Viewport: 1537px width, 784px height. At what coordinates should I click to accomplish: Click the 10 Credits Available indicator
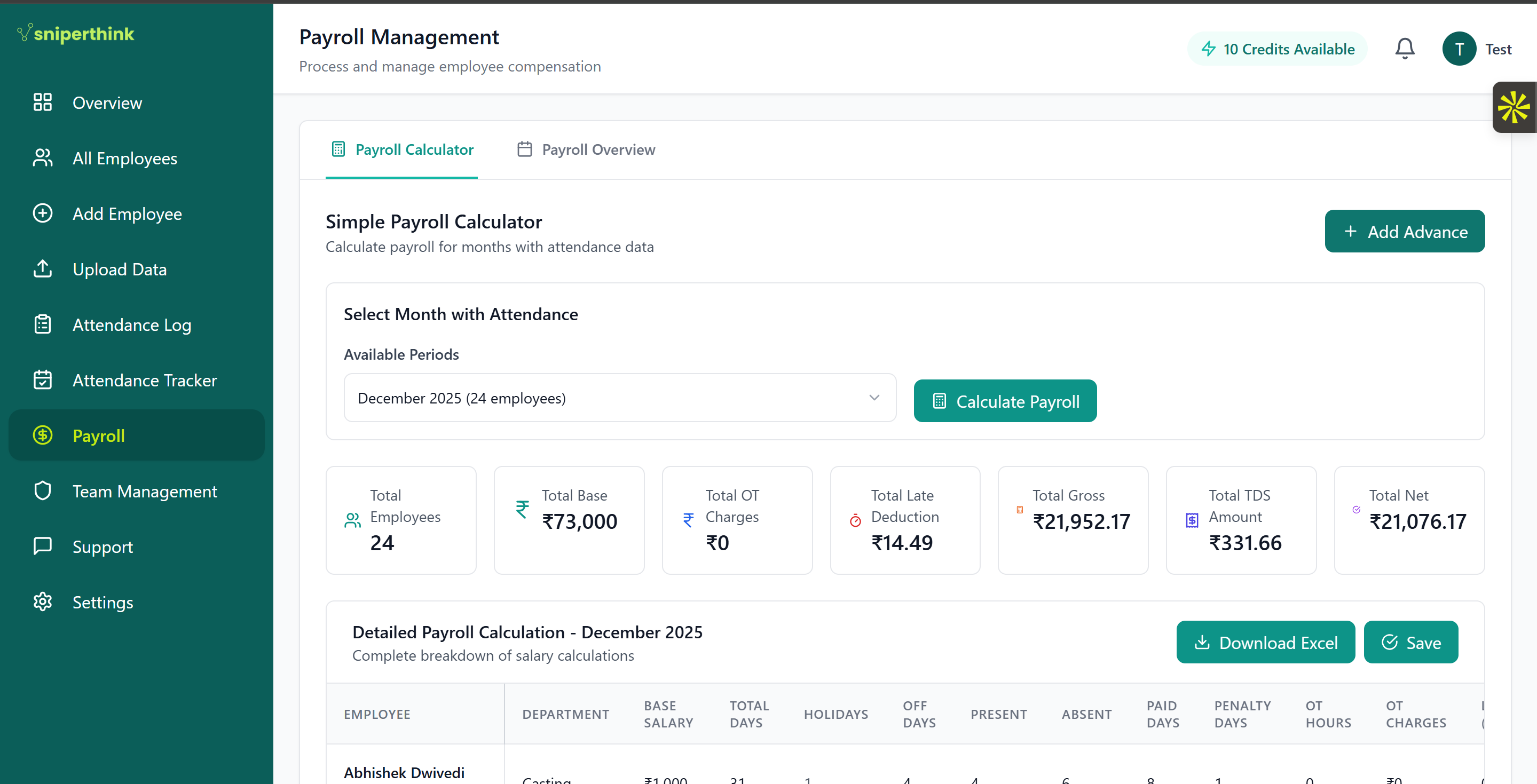(1277, 49)
